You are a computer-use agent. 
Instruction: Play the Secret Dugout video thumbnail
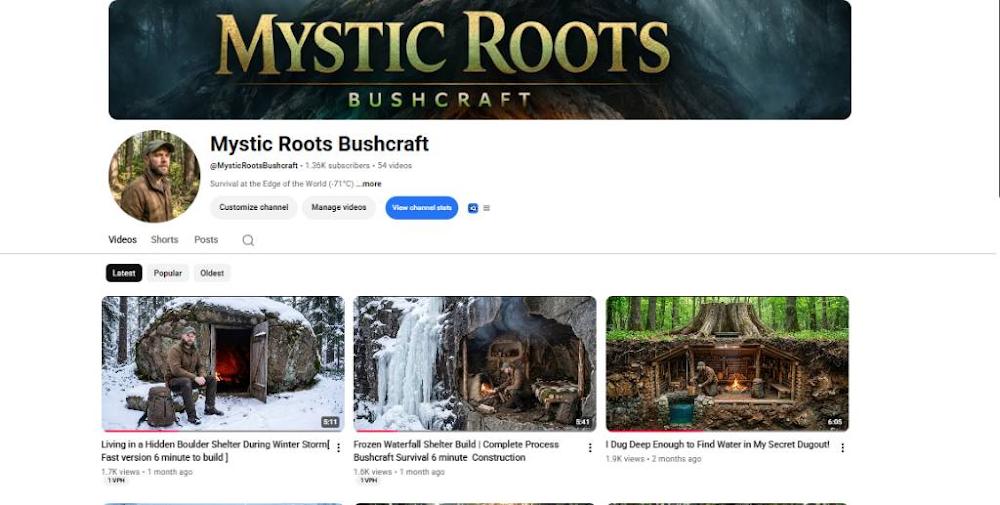pos(727,363)
